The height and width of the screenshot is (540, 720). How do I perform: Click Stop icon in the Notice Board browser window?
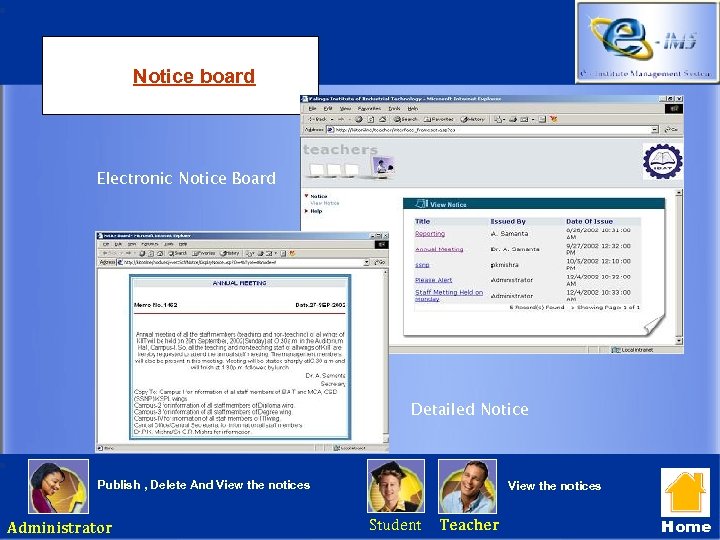(x=142, y=253)
